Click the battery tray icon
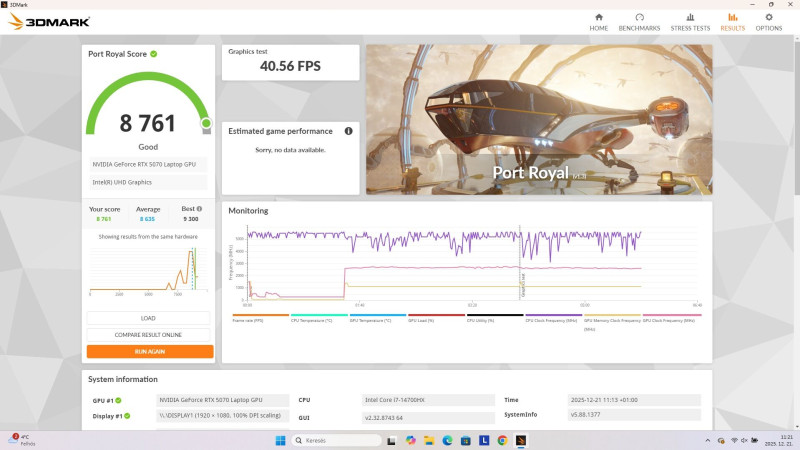The width and height of the screenshot is (800, 450). (754, 440)
